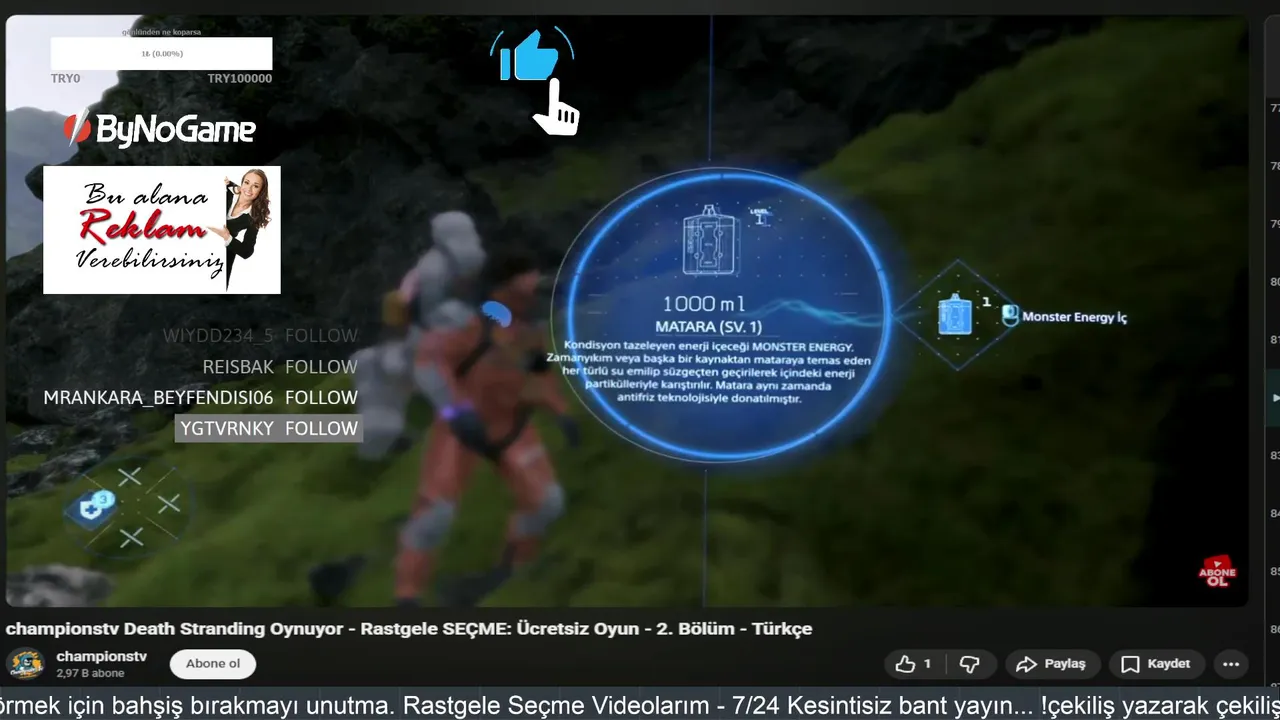Open the Paylaş share dialog
Screen dimensions: 1280x720
point(1051,664)
